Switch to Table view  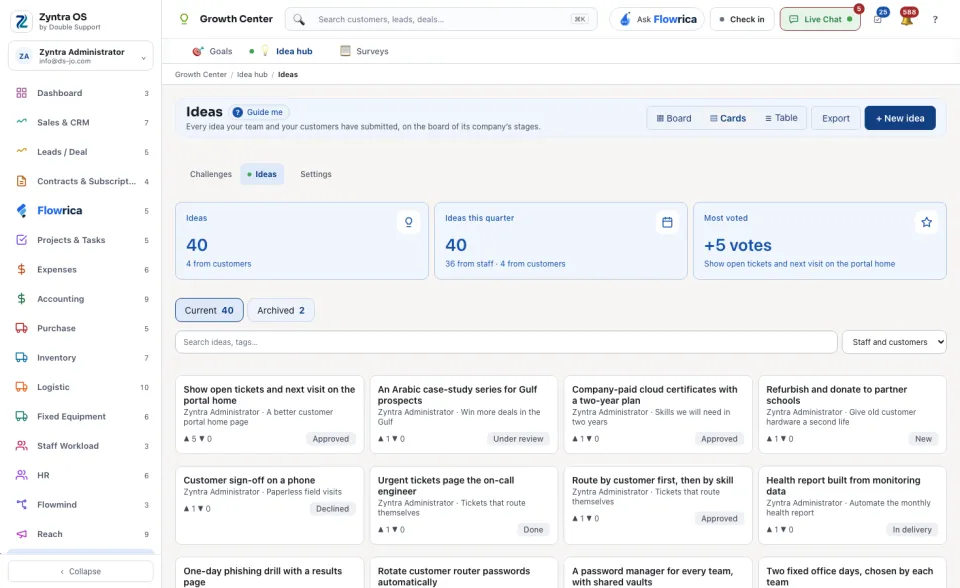(x=781, y=118)
